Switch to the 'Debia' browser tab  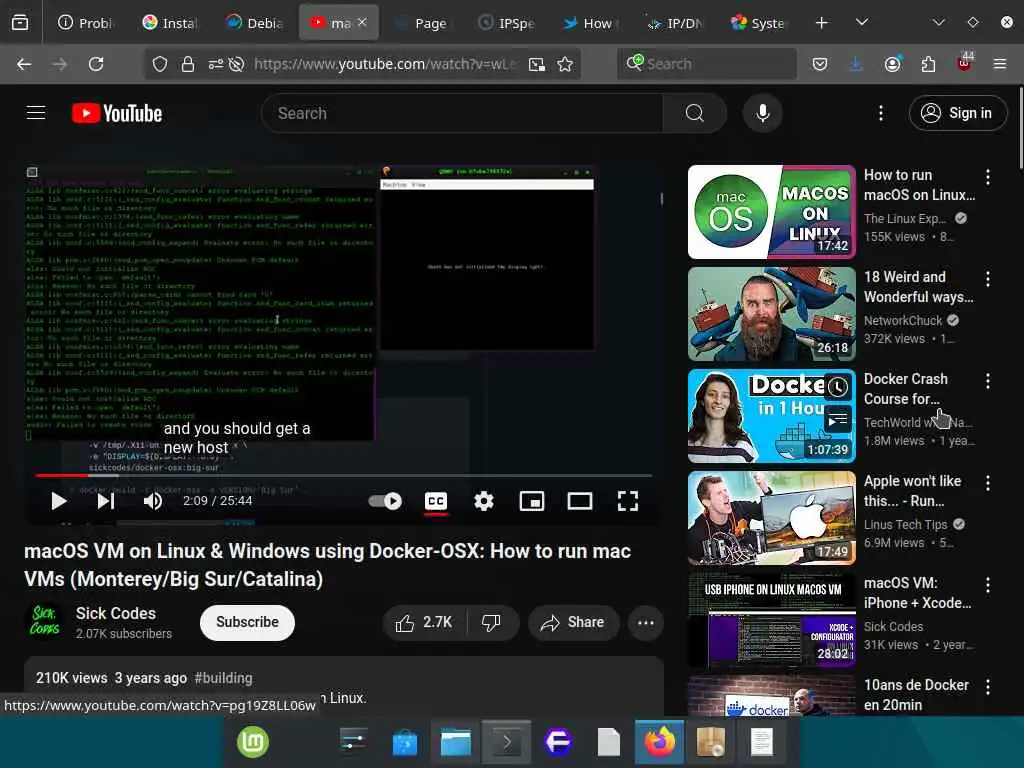[x=254, y=23]
